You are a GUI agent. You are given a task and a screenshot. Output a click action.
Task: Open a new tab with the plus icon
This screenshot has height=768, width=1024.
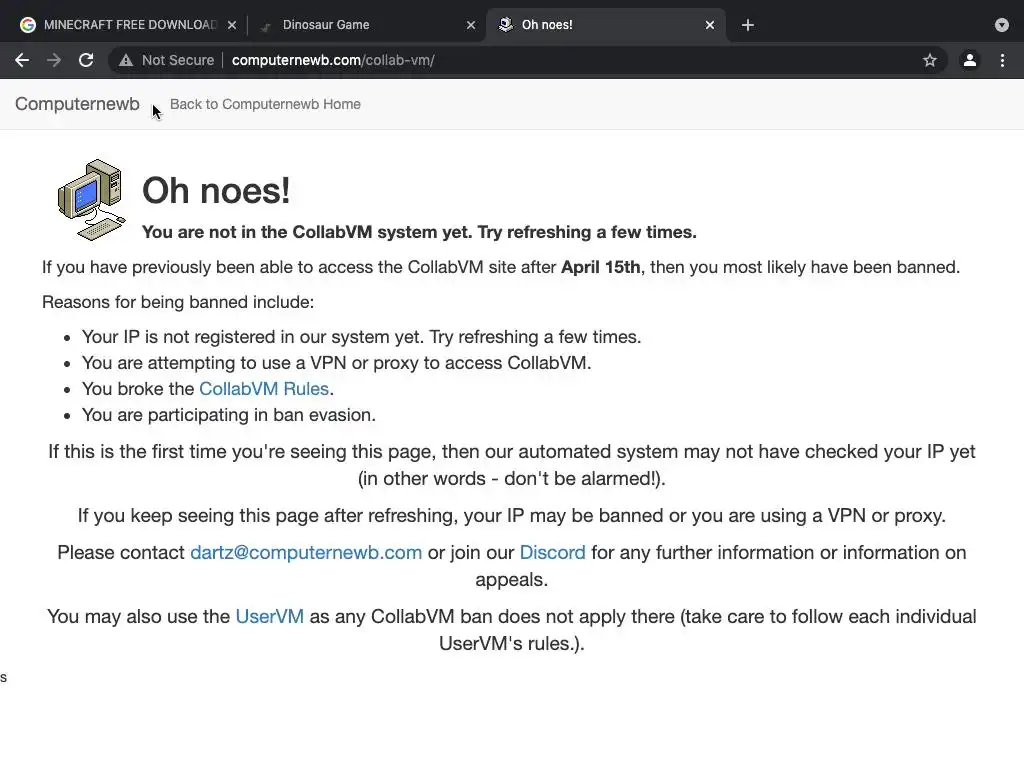pos(748,25)
